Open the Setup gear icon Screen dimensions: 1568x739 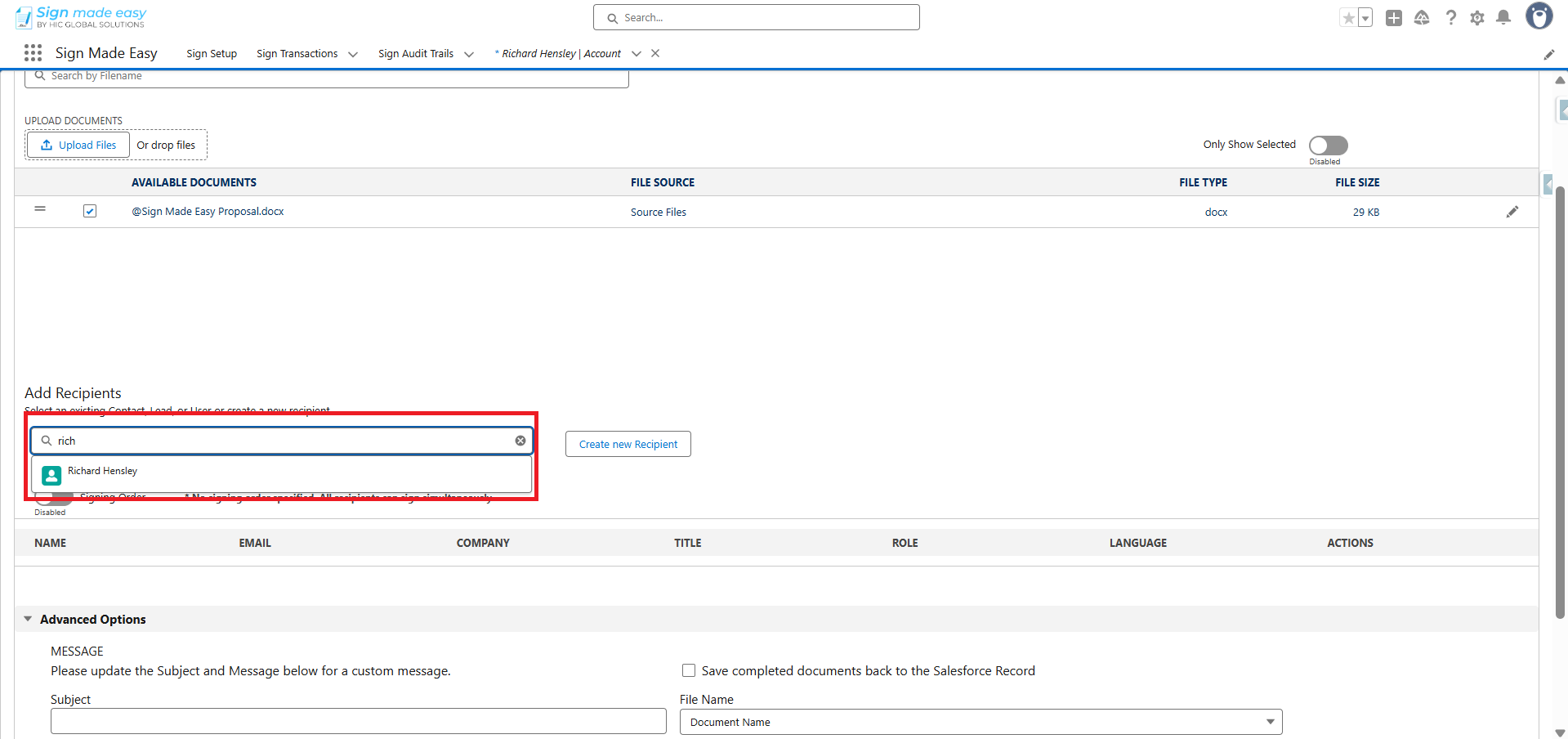click(x=1477, y=18)
